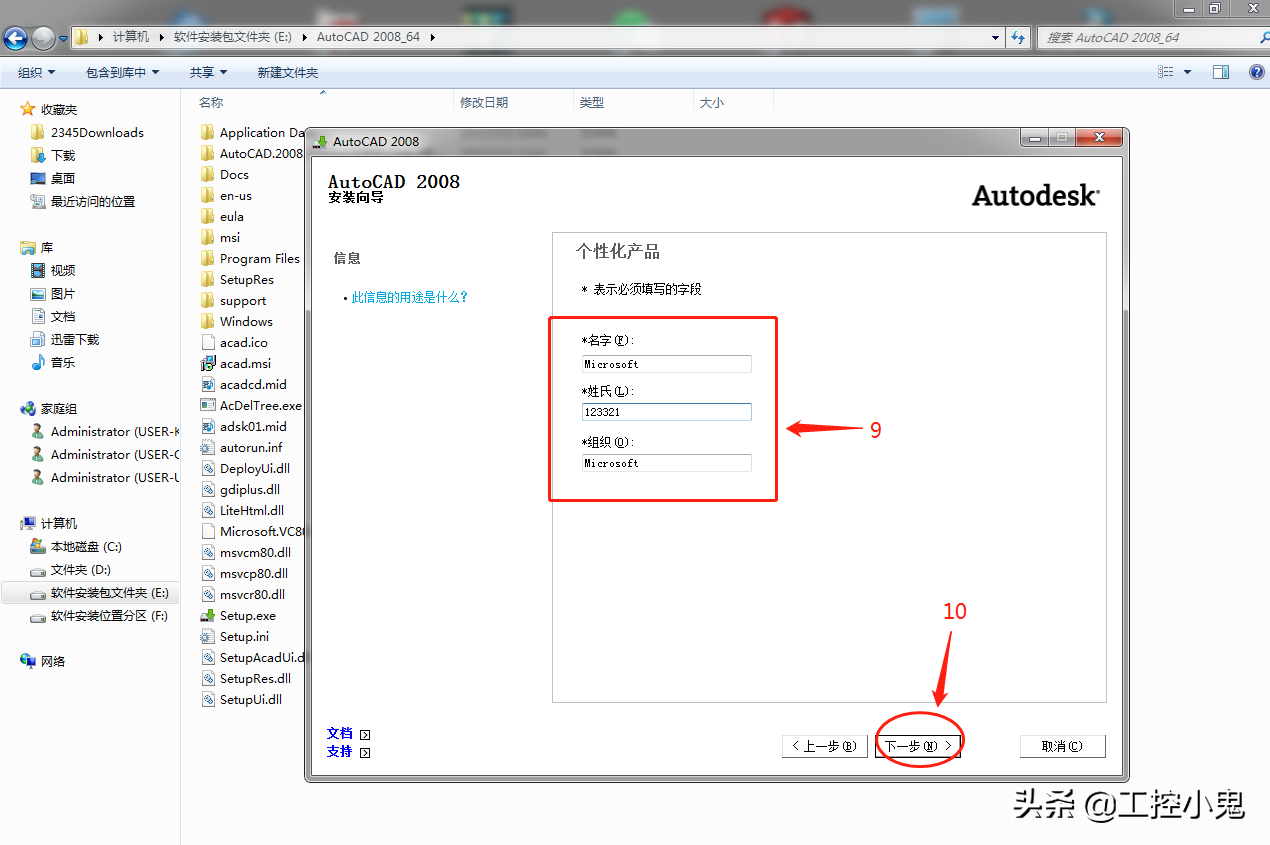Select 图片 in the libraries list

pos(63,293)
